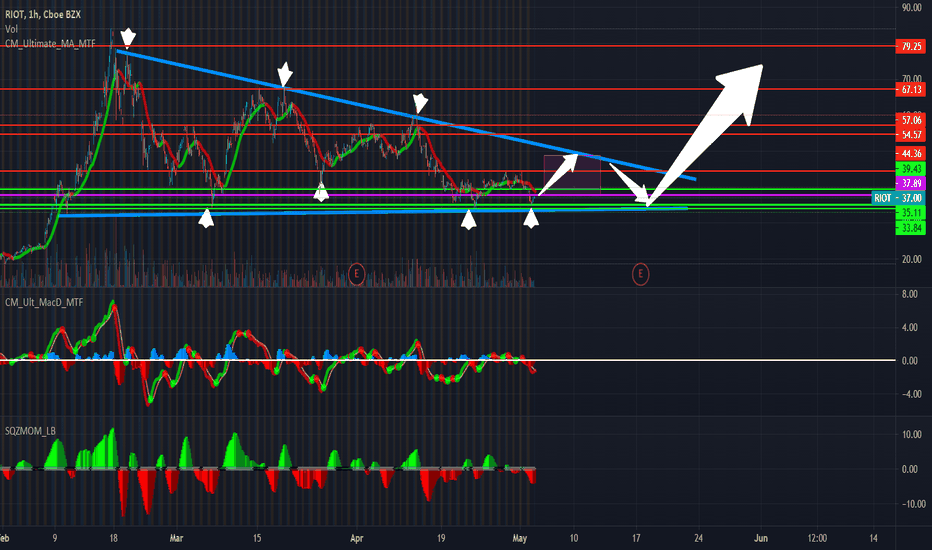Click the 24 date on time axis
The width and height of the screenshot is (932, 550).
(x=698, y=539)
